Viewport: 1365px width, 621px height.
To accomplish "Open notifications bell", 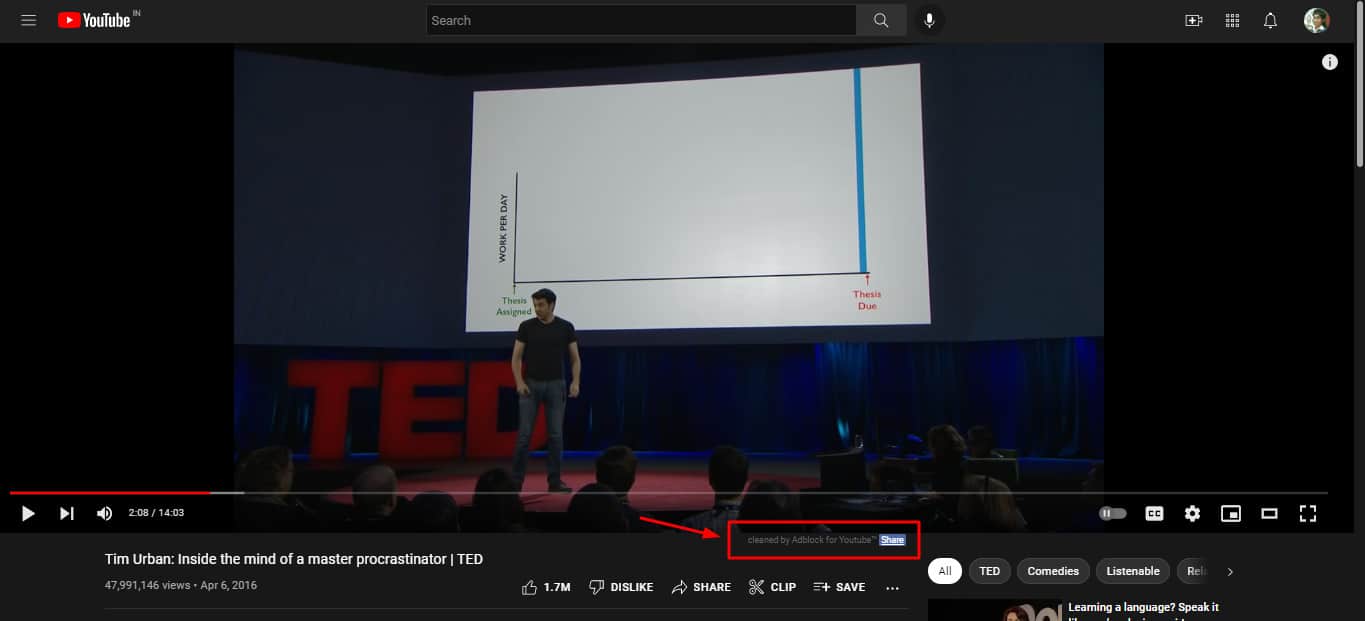I will point(1270,20).
